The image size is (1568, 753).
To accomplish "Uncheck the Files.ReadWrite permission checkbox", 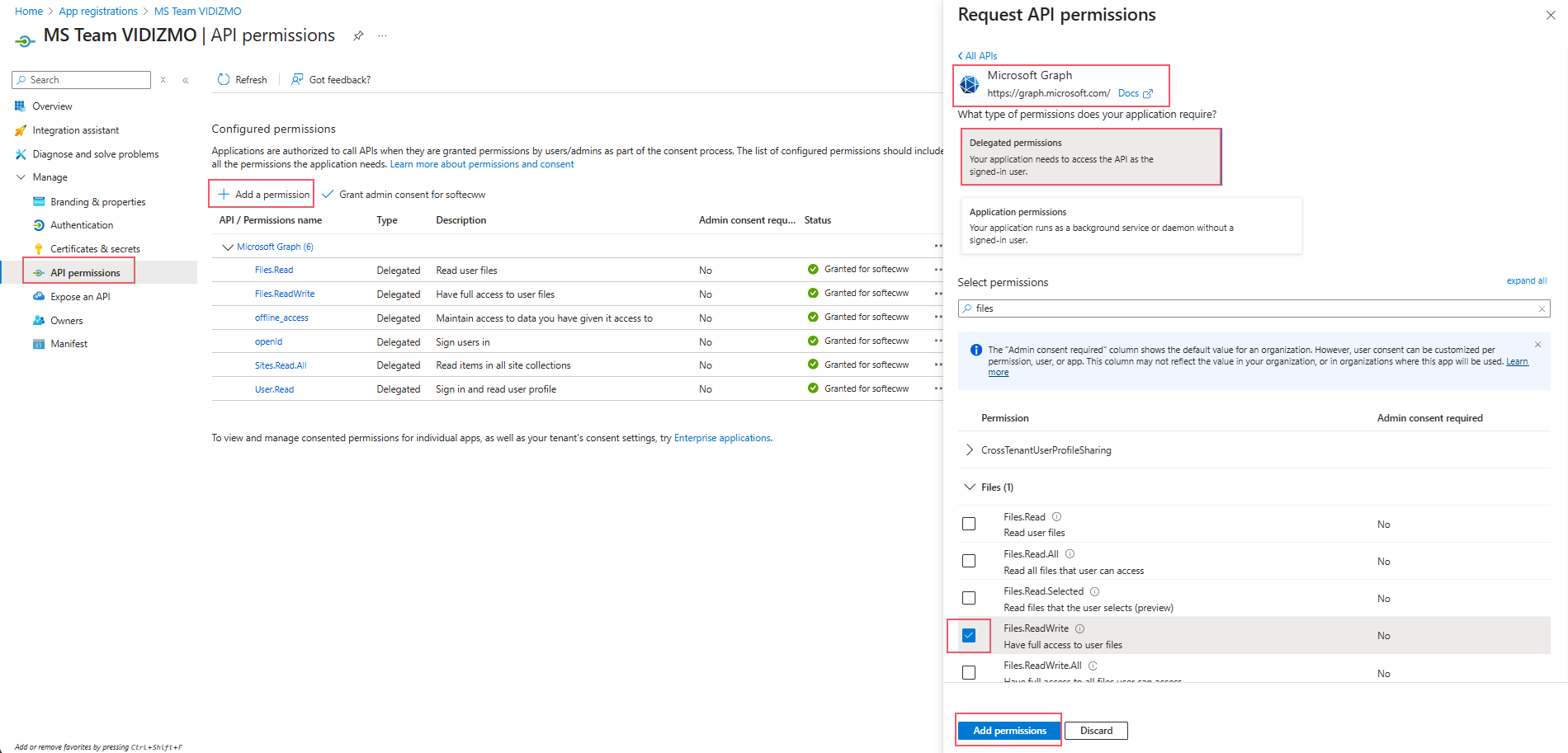I will [x=969, y=635].
